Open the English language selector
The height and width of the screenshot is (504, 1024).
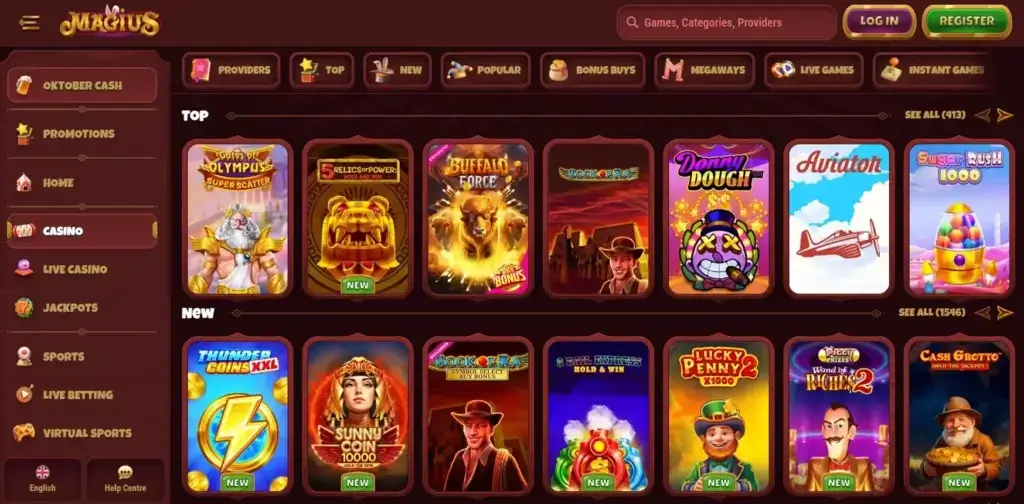42,480
